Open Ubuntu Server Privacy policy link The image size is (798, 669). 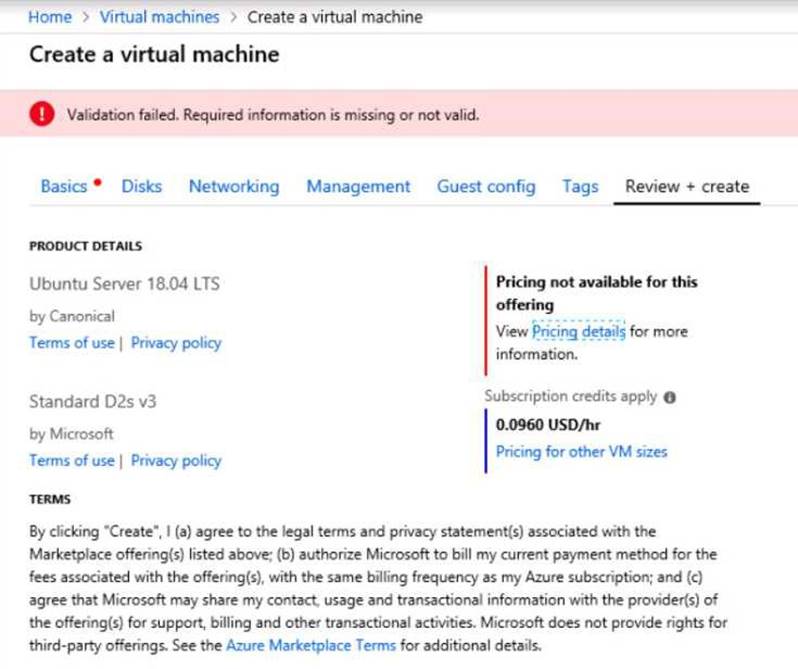tap(176, 343)
